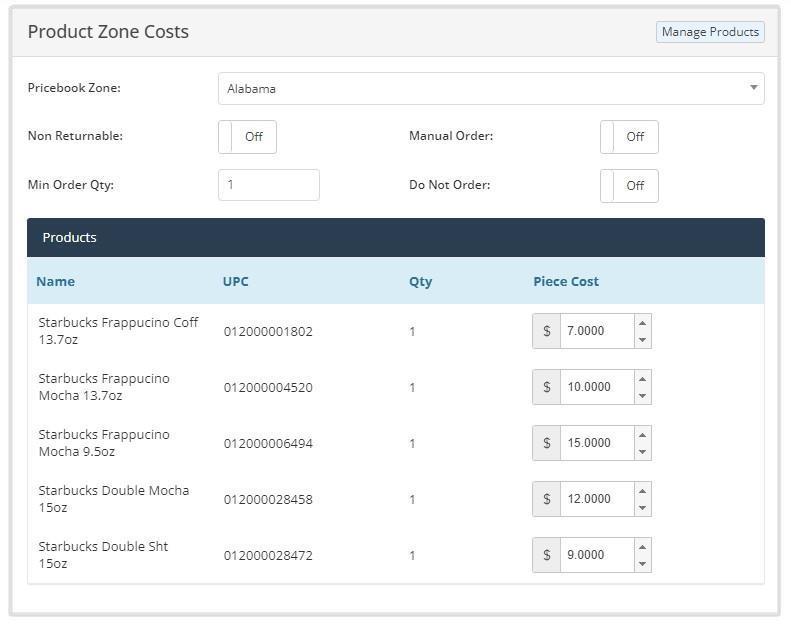Click the Non Returnable label
This screenshot has height=627, width=791.
(x=75, y=136)
